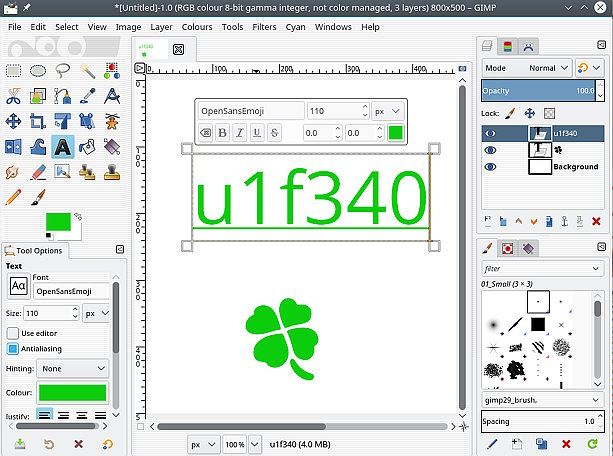Click the Move tool
The image size is (613, 456).
[x=14, y=121]
